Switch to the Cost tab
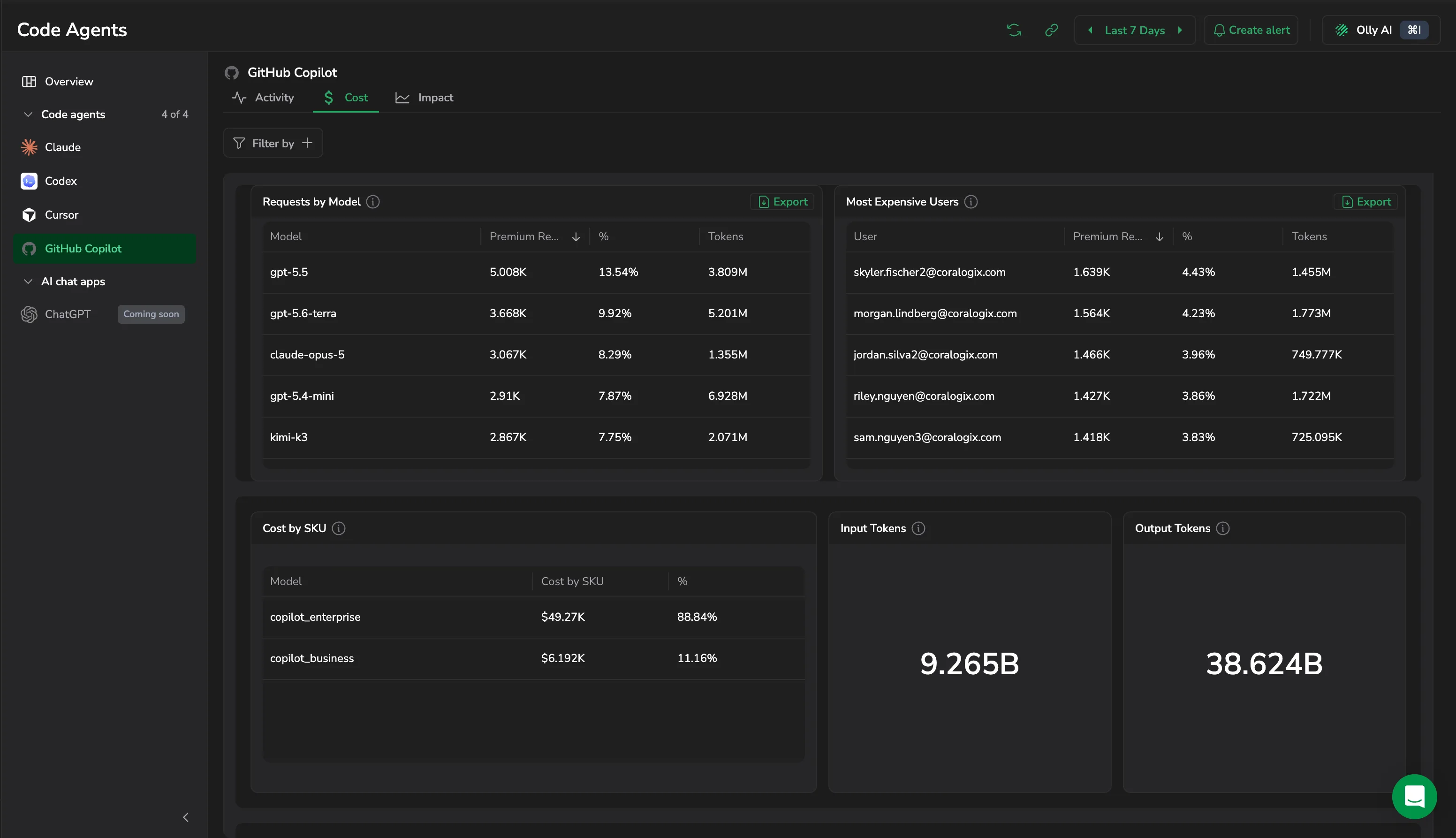The image size is (1456, 838). [346, 97]
